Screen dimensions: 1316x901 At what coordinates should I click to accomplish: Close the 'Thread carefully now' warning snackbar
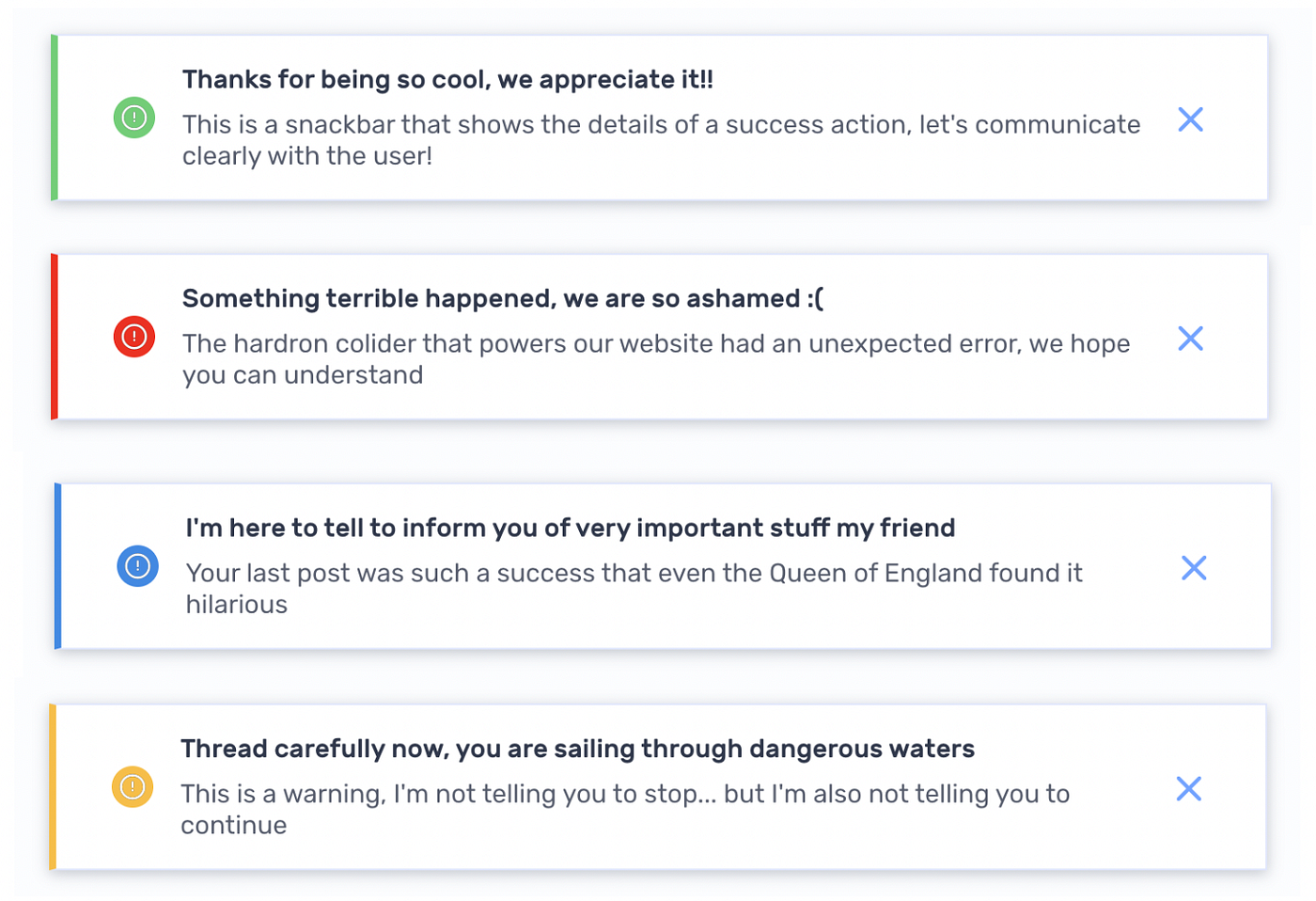[1188, 788]
